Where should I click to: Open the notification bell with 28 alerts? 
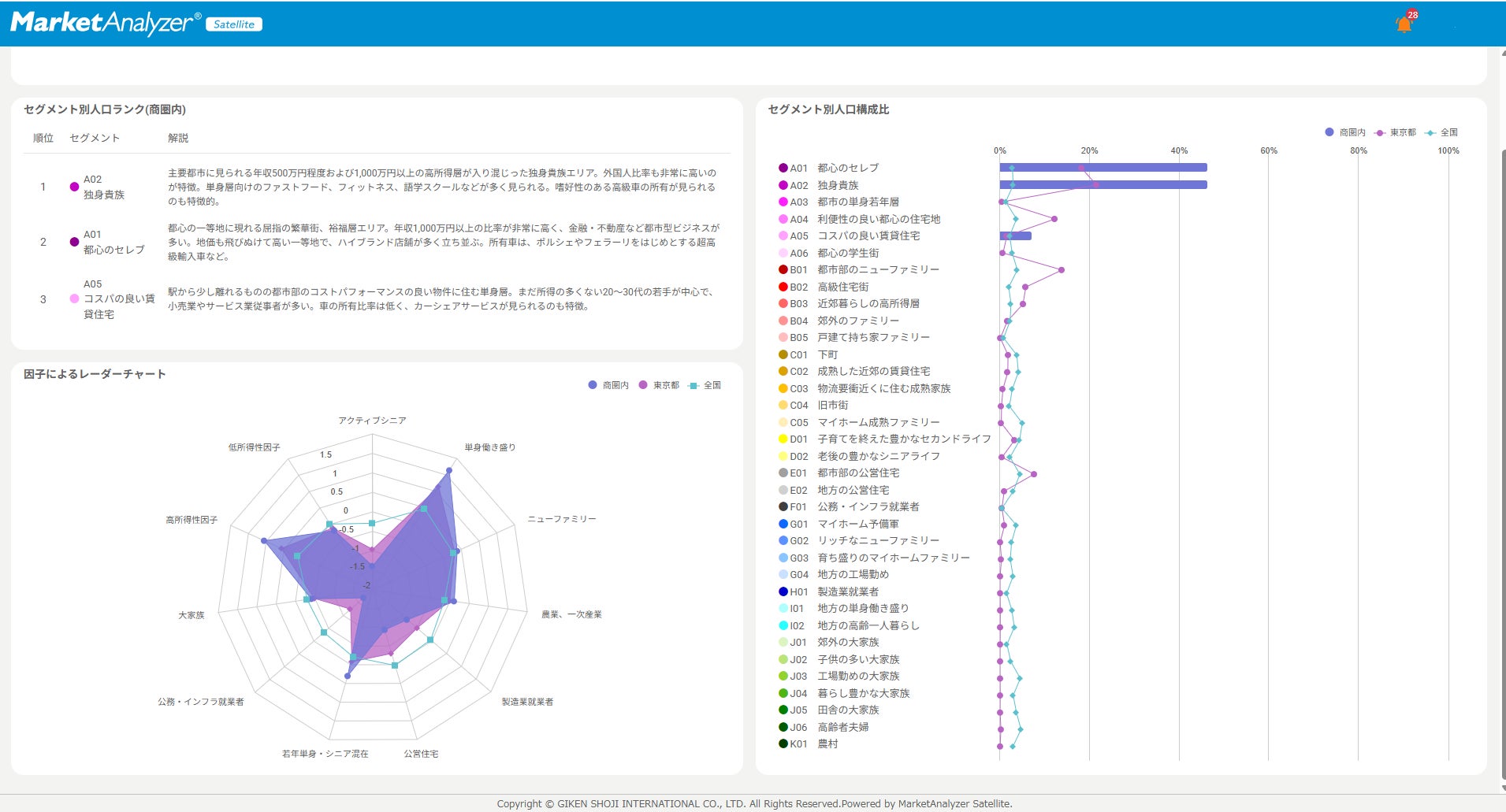coord(1405,21)
